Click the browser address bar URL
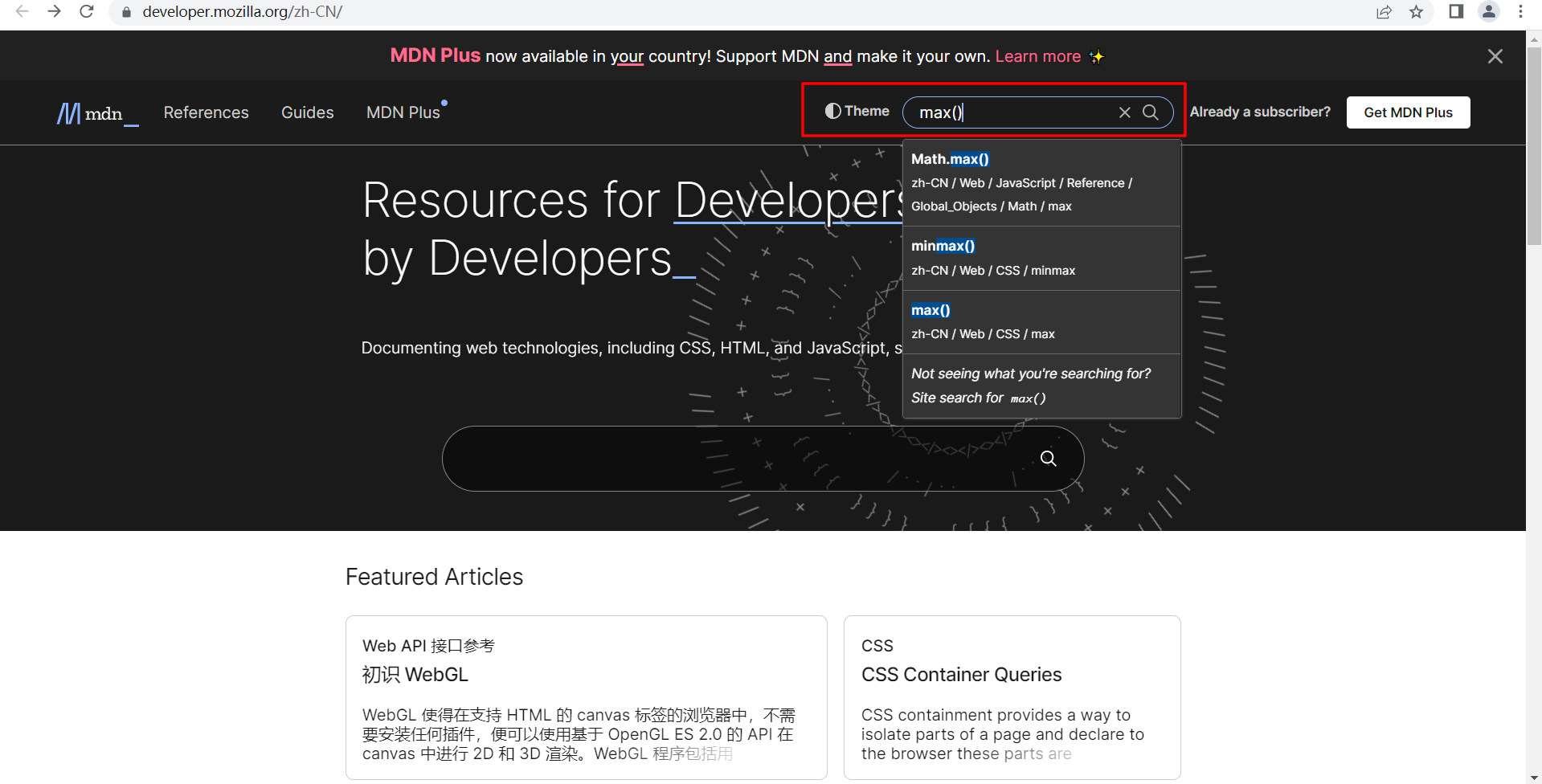The width and height of the screenshot is (1542, 784). pos(243,12)
